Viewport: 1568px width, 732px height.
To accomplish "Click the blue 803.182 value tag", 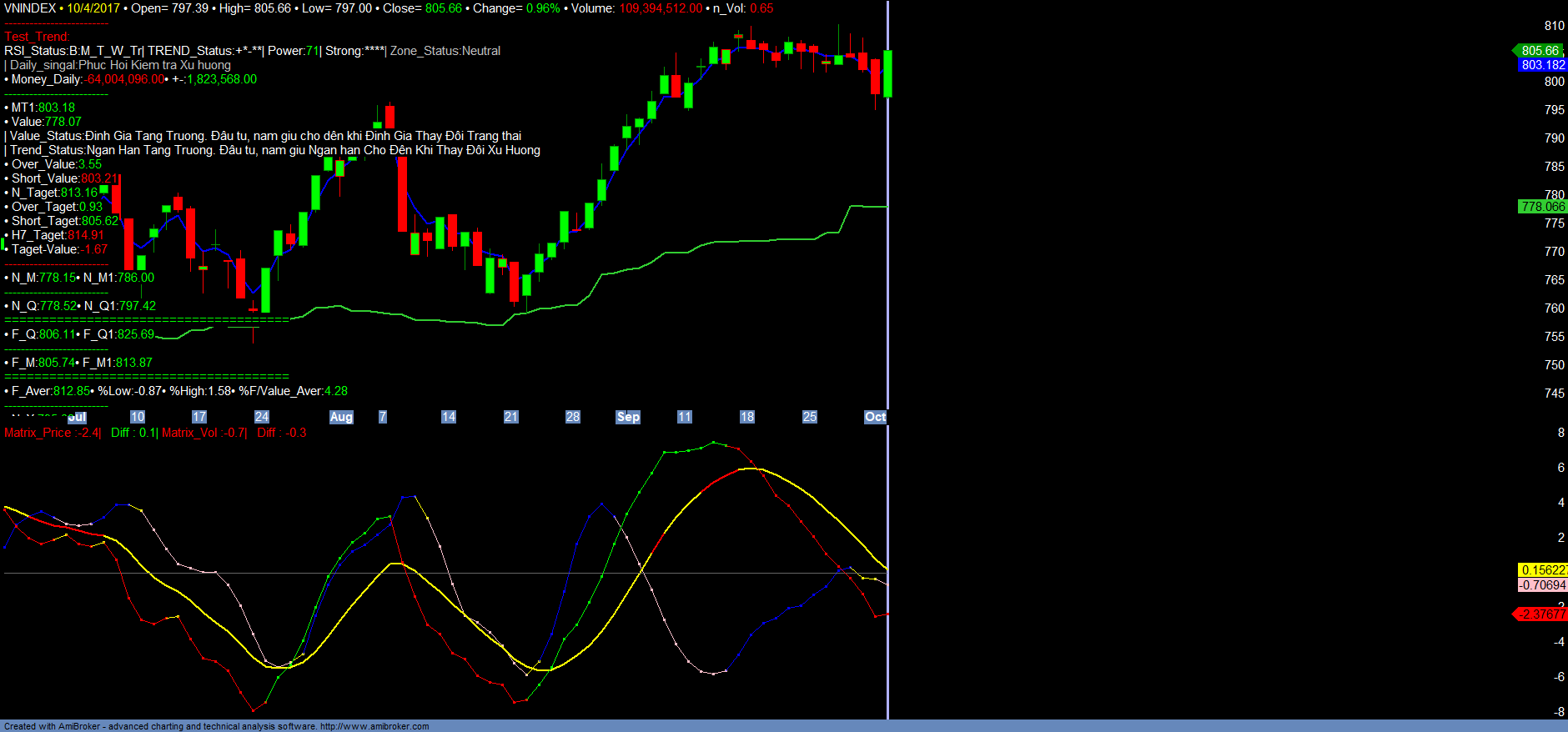I will 1543,65.
